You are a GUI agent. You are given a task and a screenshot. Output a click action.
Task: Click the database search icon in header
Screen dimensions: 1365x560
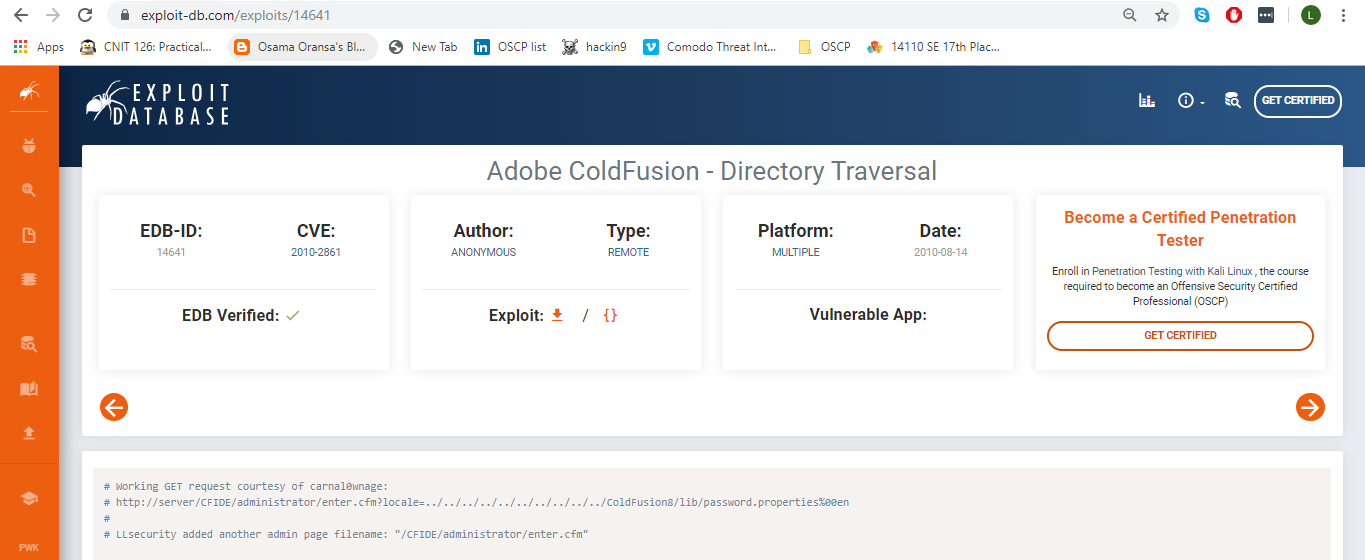click(1232, 100)
